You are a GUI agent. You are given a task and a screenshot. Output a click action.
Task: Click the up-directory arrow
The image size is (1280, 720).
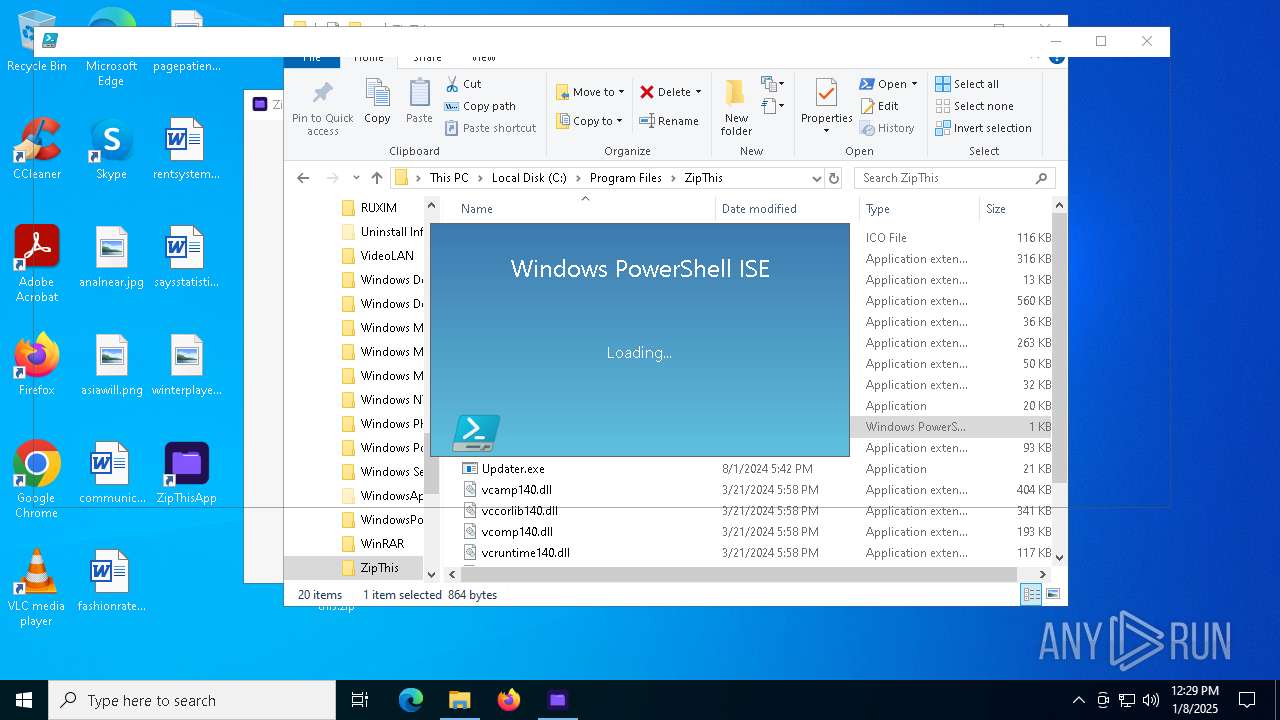pos(377,178)
